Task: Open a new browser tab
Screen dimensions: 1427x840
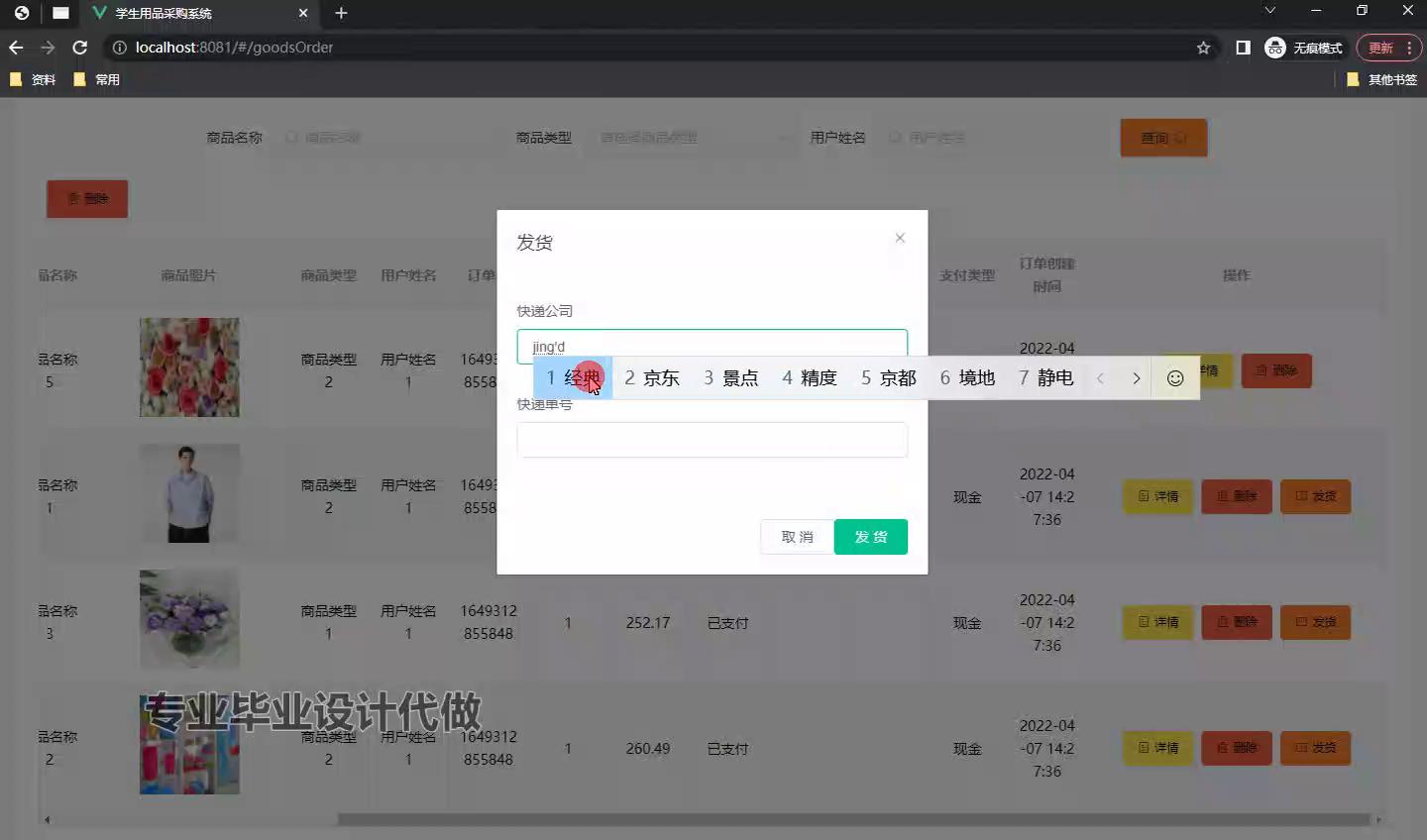Action: [341, 13]
